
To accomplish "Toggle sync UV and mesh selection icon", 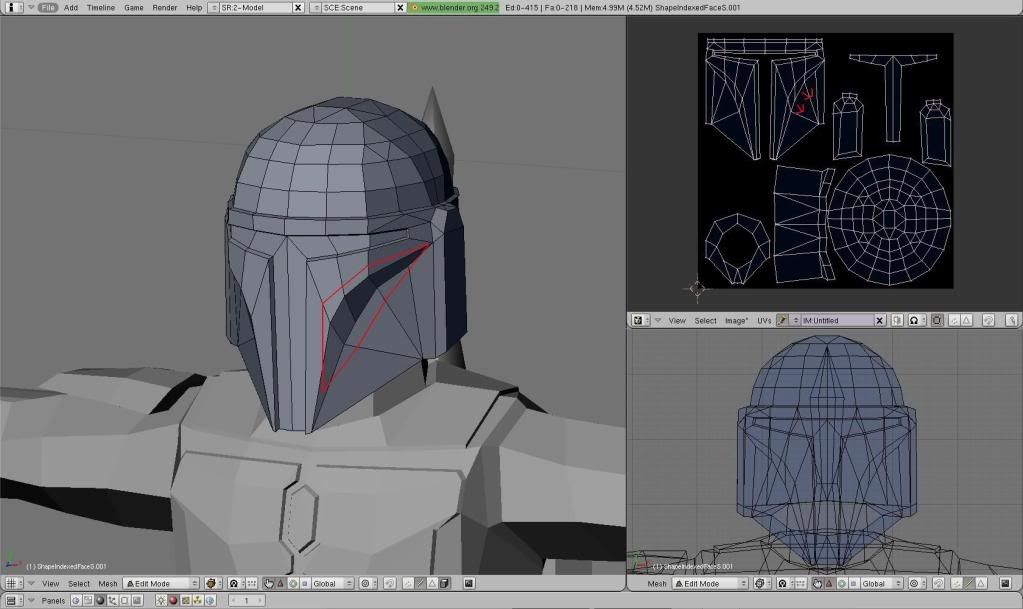I will tap(936, 320).
